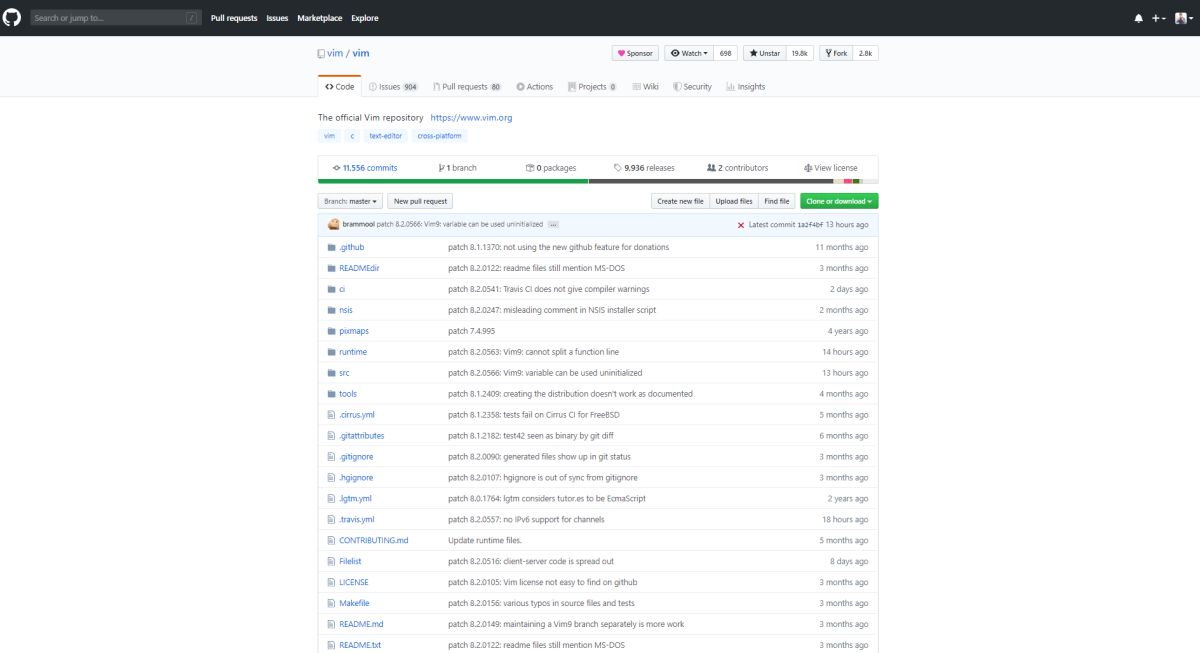Image resolution: width=1200 pixels, height=653 pixels.
Task: Switch to the Wiki tab
Action: coord(645,87)
